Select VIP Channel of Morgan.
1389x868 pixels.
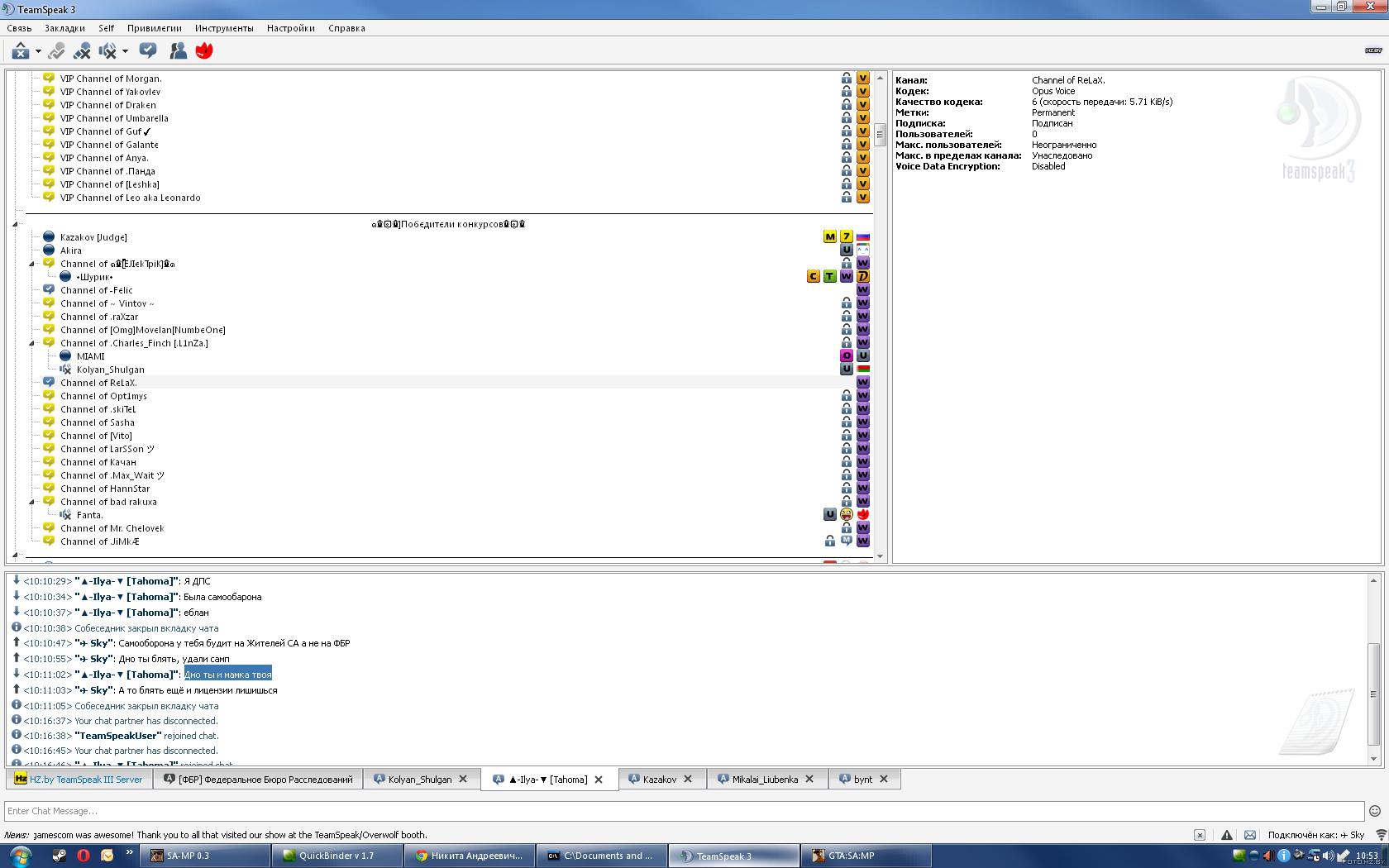tap(111, 79)
